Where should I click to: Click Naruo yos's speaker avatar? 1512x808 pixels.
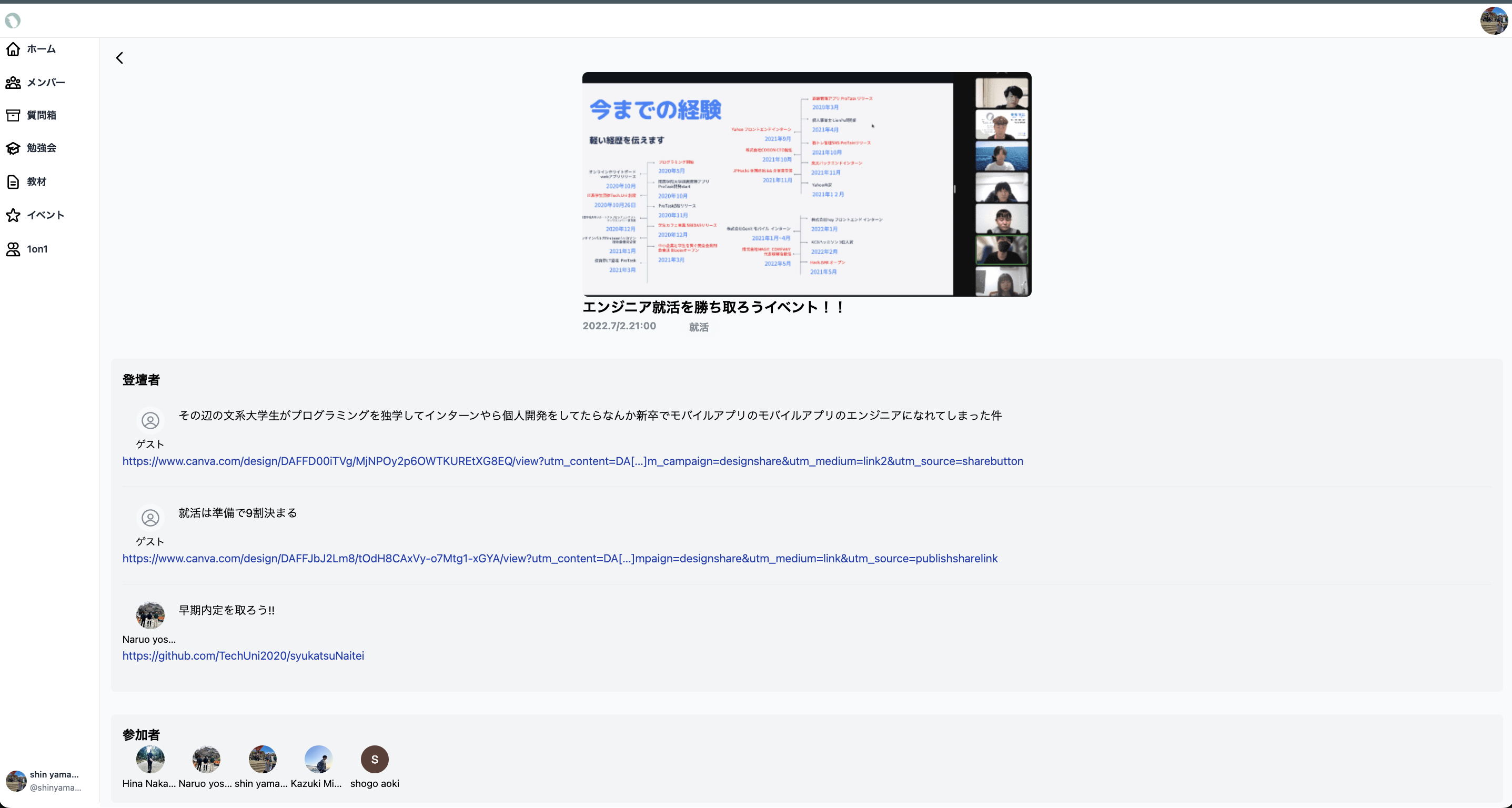[x=149, y=615]
